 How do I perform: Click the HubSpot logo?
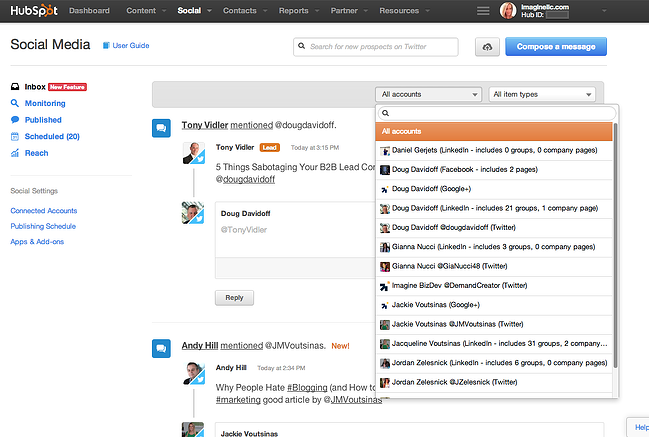[34, 10]
